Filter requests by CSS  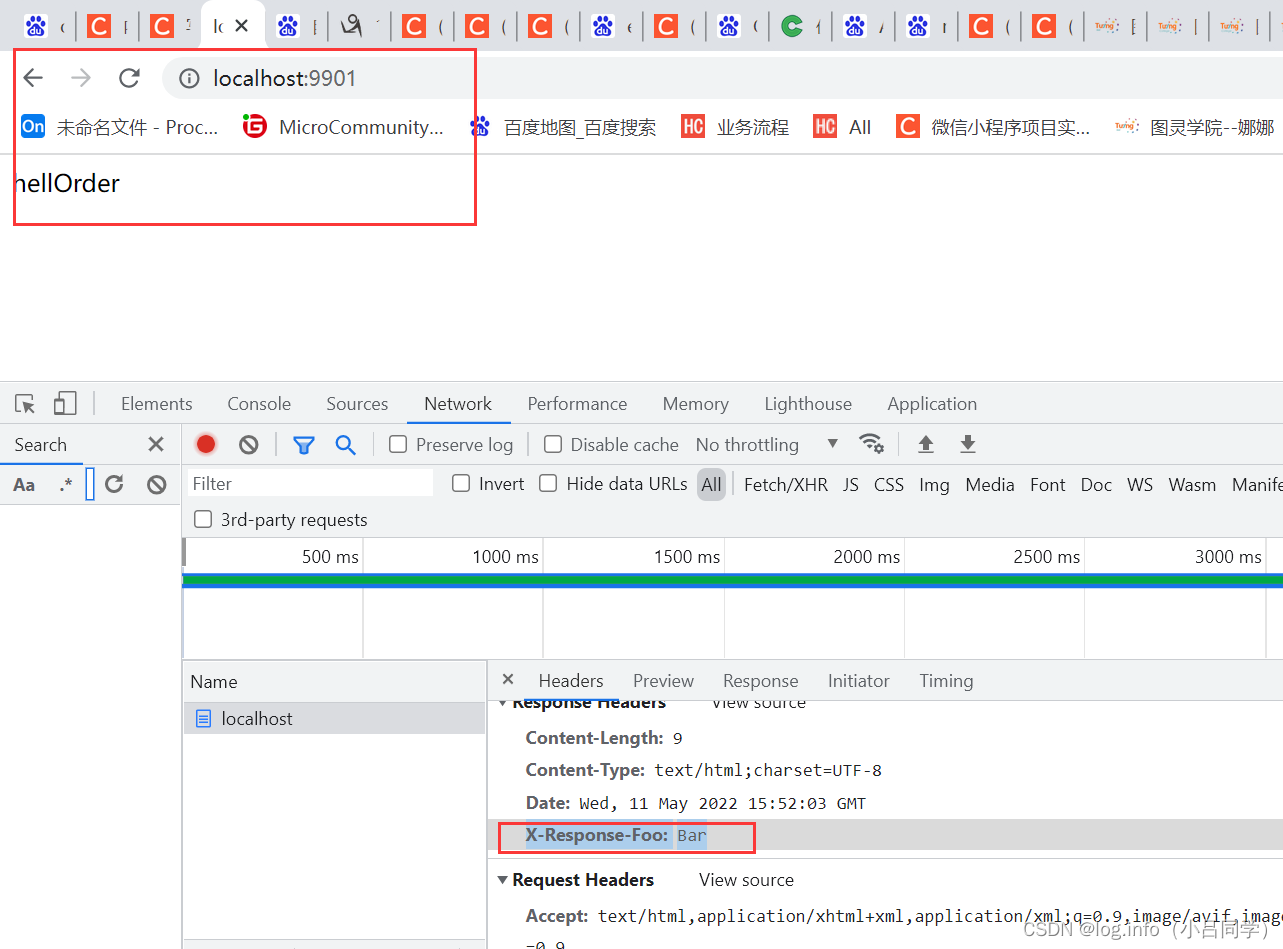(889, 485)
